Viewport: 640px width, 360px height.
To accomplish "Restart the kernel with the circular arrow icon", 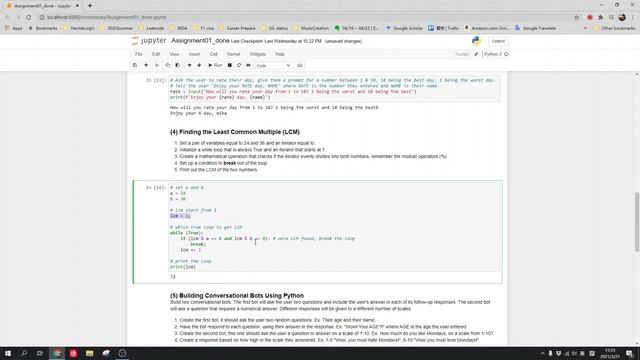I will pos(239,65).
